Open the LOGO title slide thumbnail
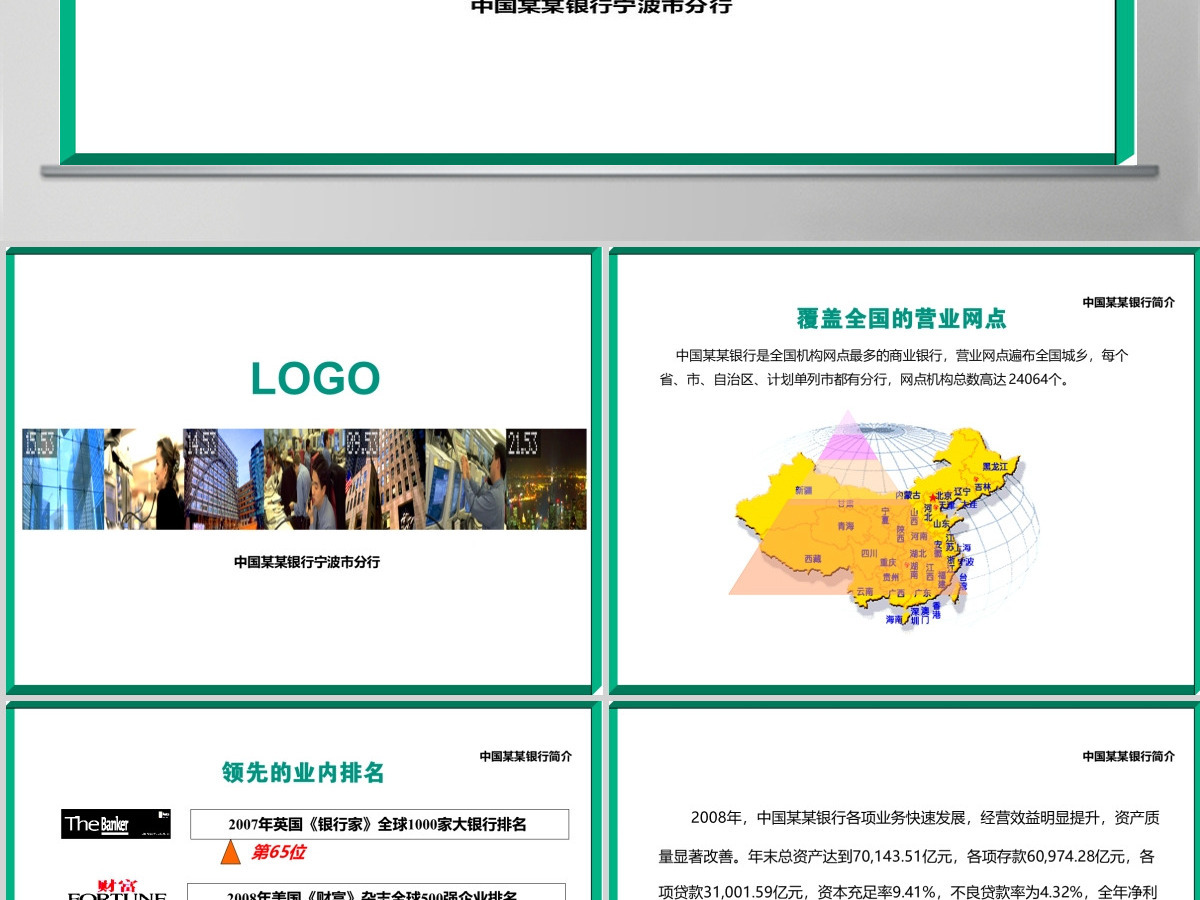1200x900 pixels. 303,470
